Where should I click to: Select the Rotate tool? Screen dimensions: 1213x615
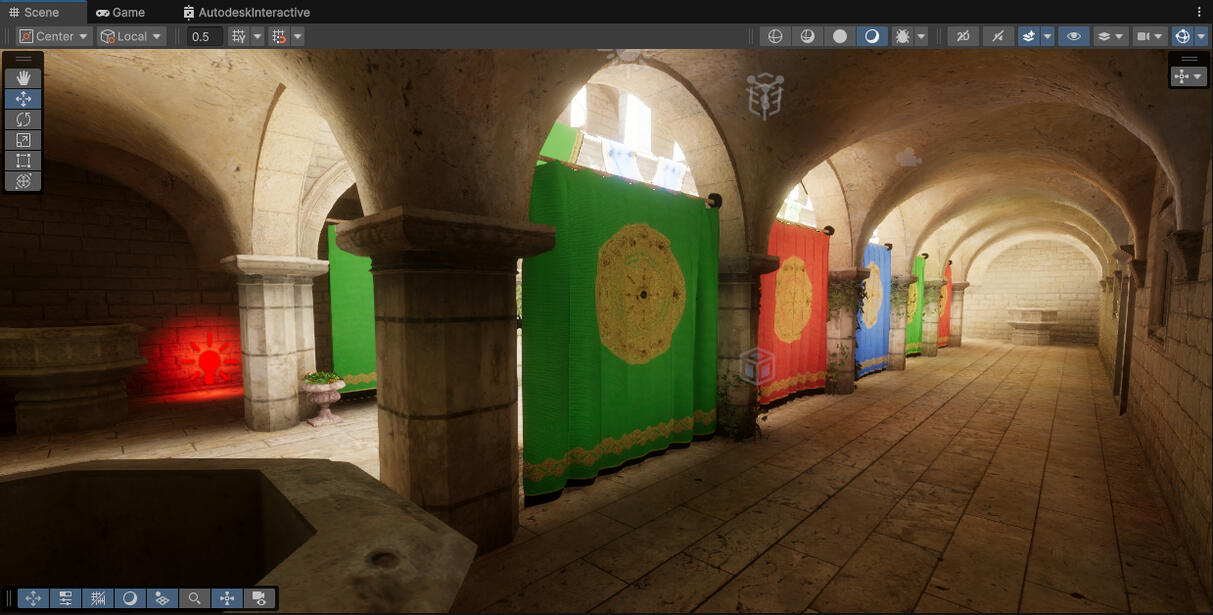click(23, 119)
